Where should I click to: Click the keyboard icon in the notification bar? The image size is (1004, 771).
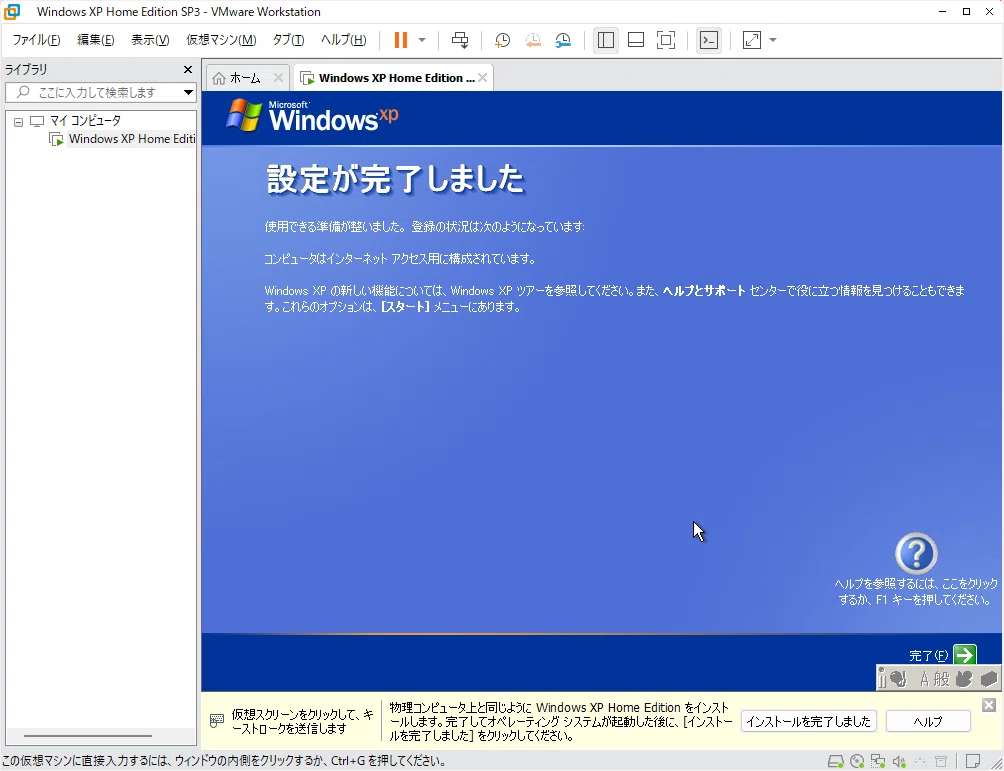216,721
